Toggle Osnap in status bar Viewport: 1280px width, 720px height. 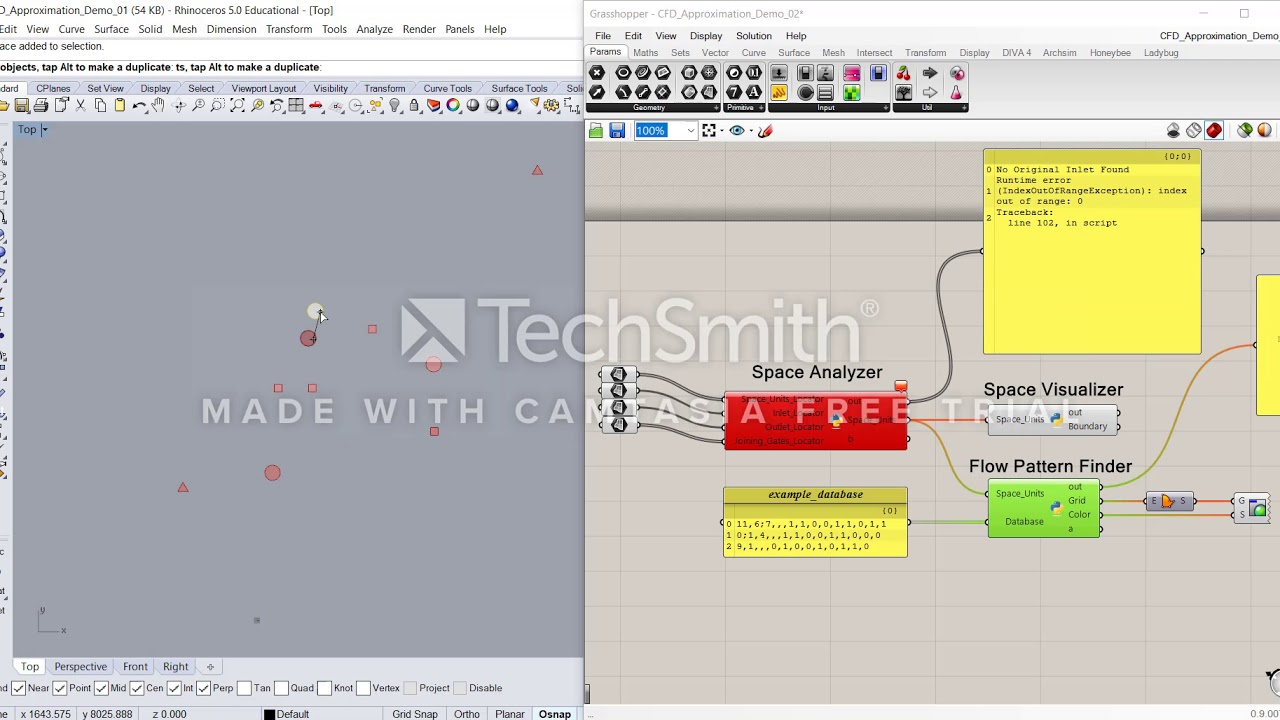554,714
